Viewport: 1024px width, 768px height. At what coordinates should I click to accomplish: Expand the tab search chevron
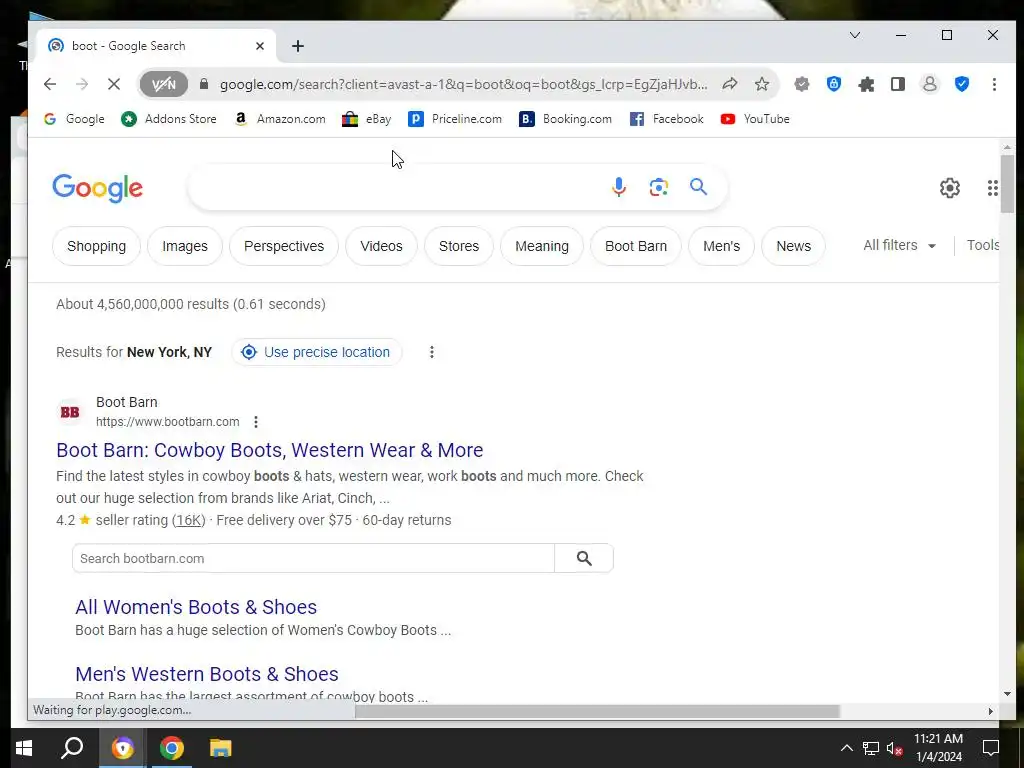coord(855,35)
